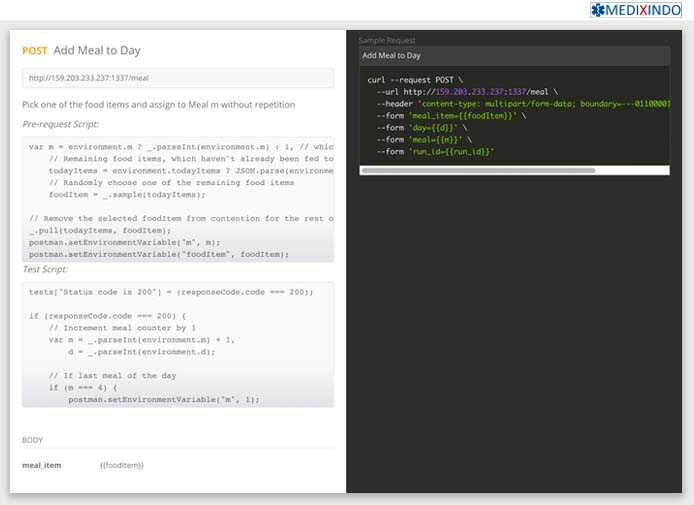
Task: Click the request URL field
Action: click(178, 78)
